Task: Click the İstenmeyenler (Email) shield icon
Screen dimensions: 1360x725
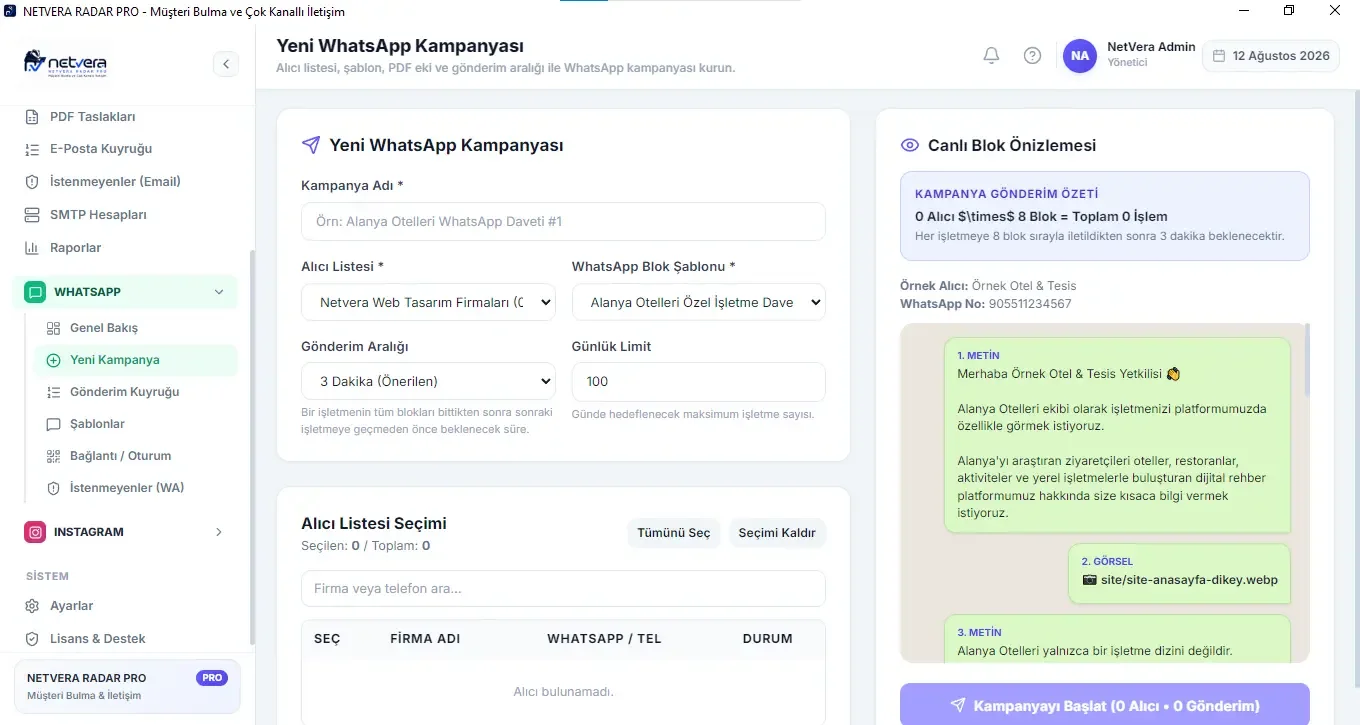Action: (x=32, y=182)
